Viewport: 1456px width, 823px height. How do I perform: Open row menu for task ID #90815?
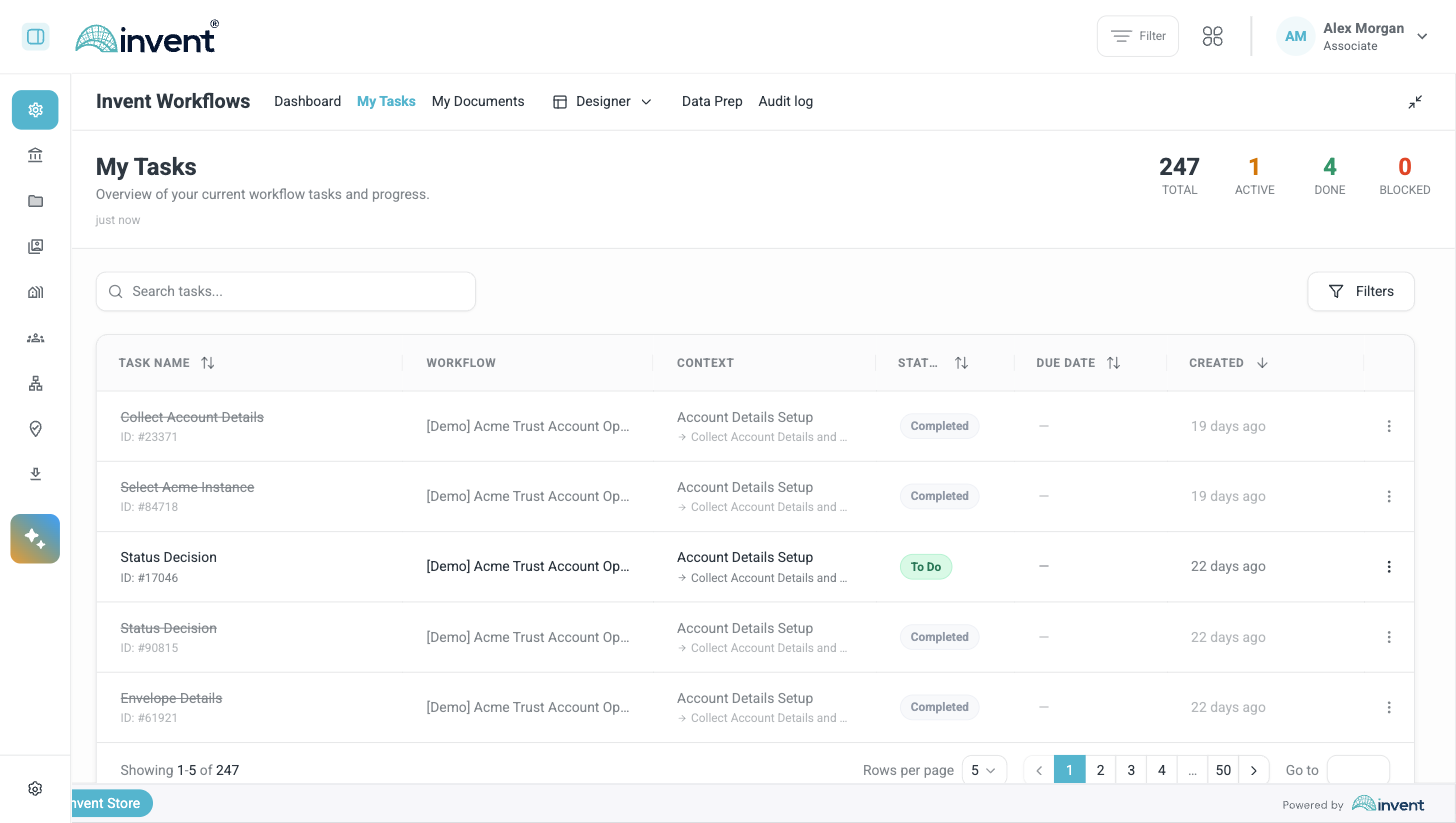click(x=1389, y=637)
